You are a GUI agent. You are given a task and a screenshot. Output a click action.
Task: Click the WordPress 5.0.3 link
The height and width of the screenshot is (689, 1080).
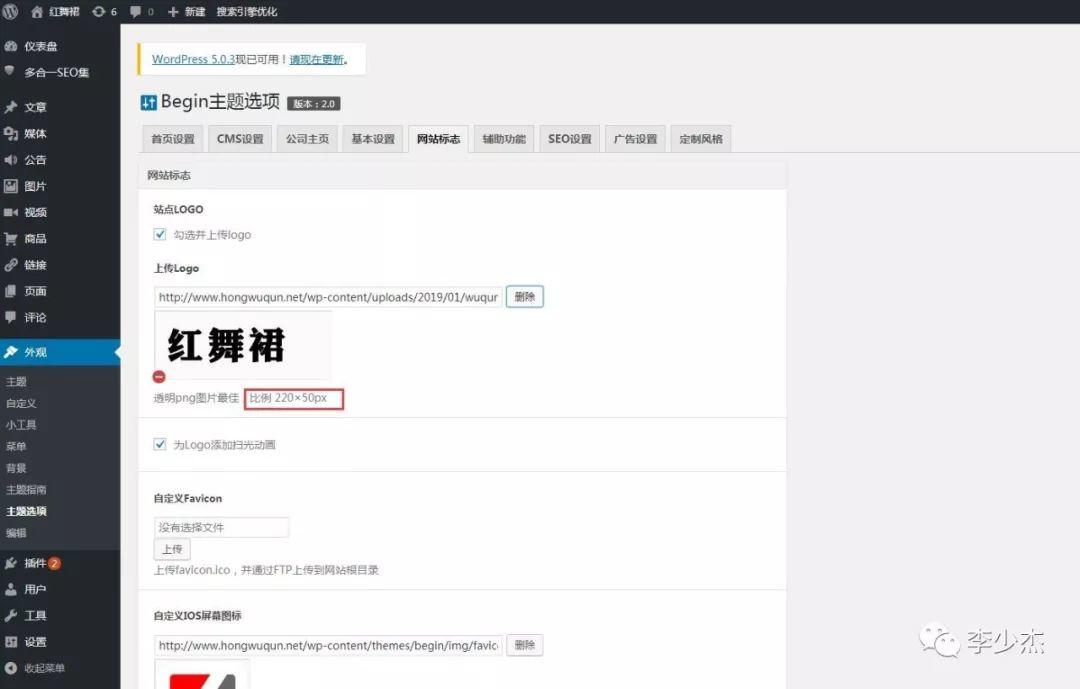point(194,59)
